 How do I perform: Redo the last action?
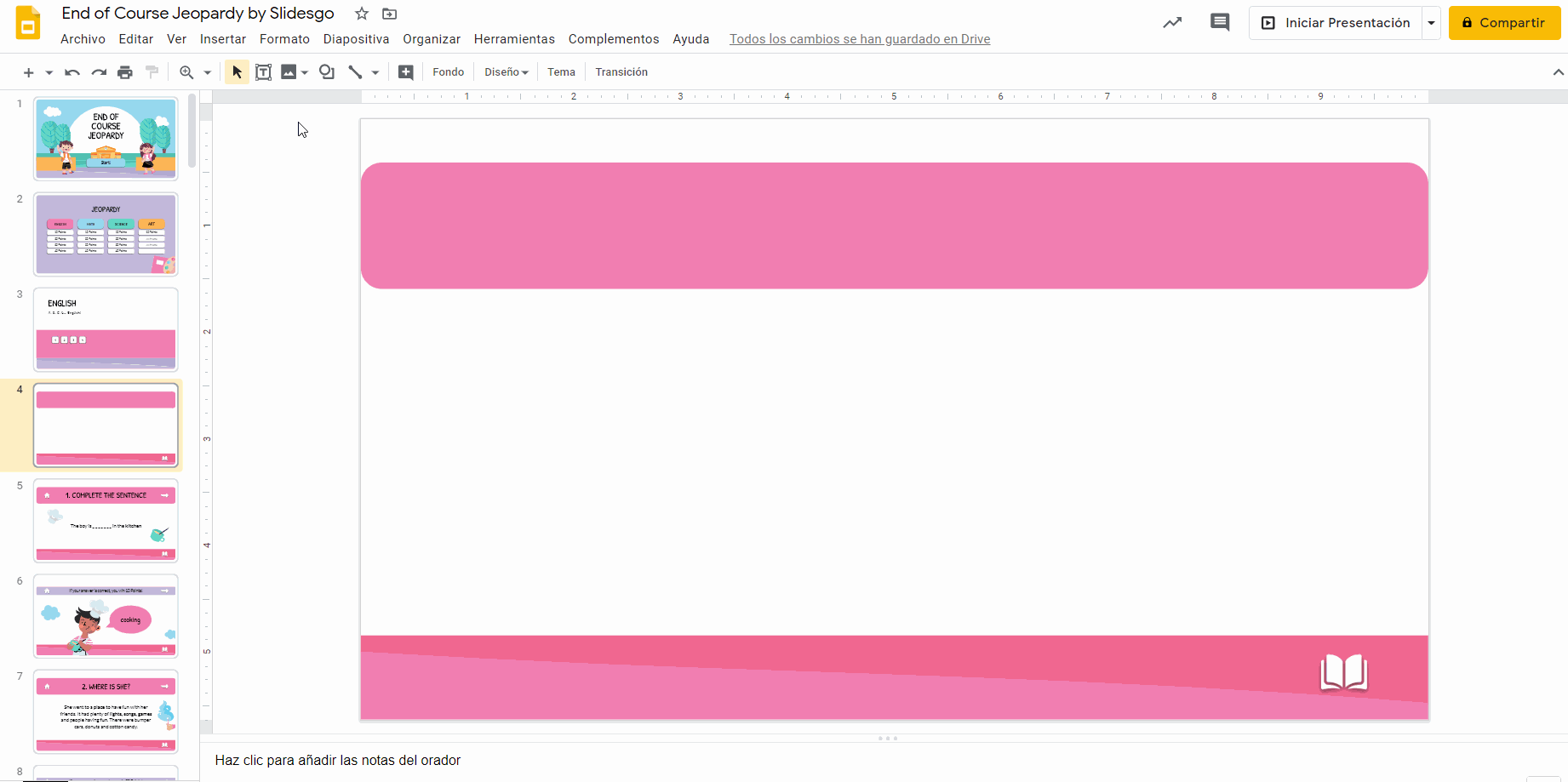99,72
